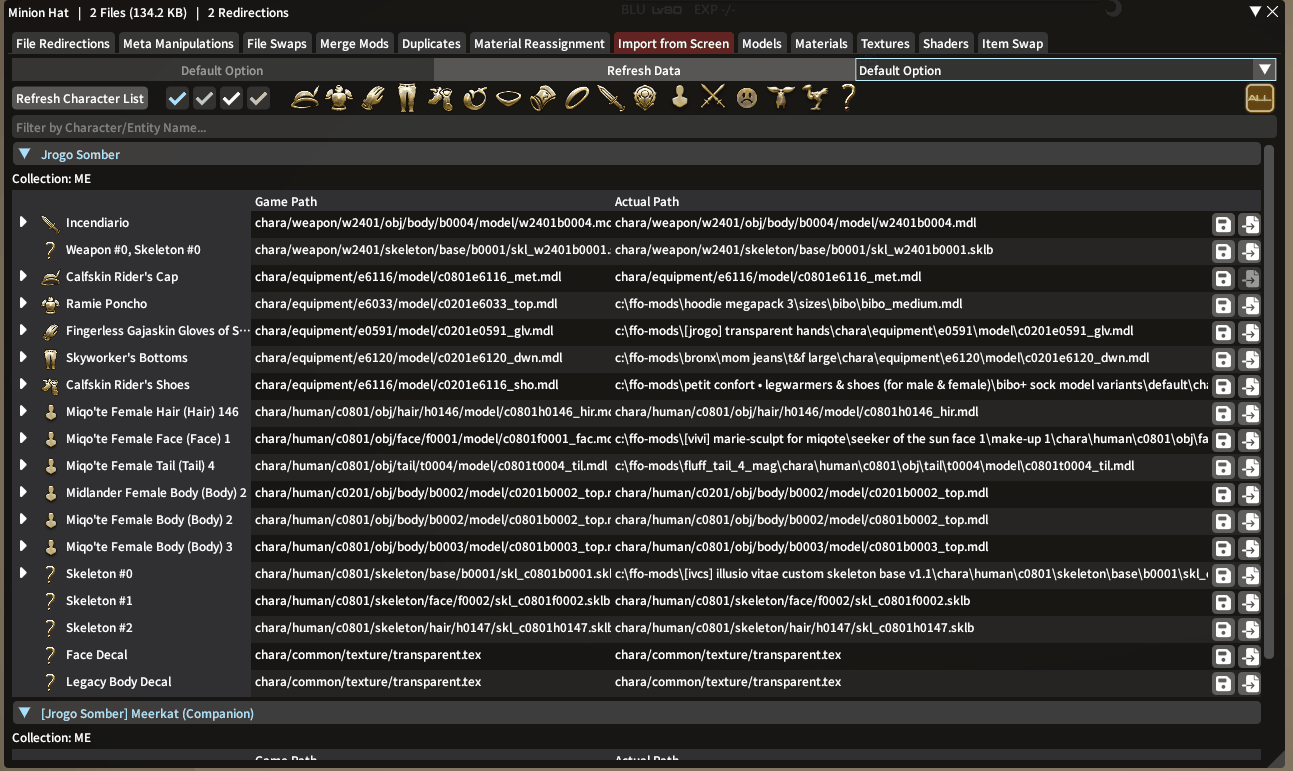Image resolution: width=1293 pixels, height=771 pixels.
Task: Save the Incendiario row with floppy icon
Action: 1222,224
